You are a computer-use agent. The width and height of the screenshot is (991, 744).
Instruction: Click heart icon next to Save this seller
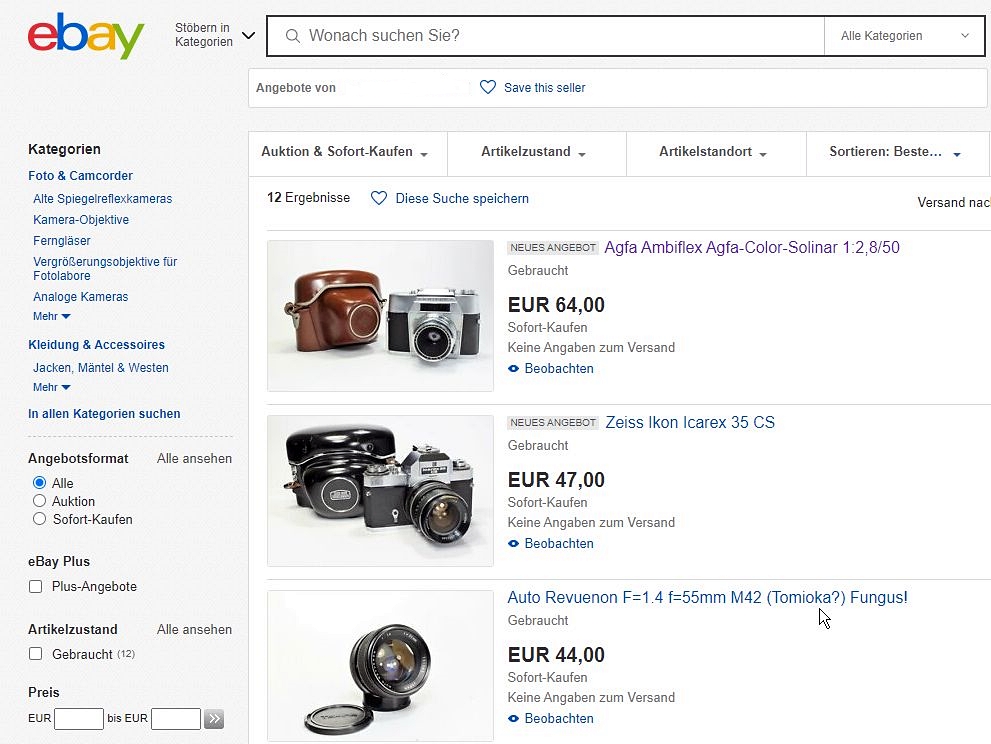(488, 88)
